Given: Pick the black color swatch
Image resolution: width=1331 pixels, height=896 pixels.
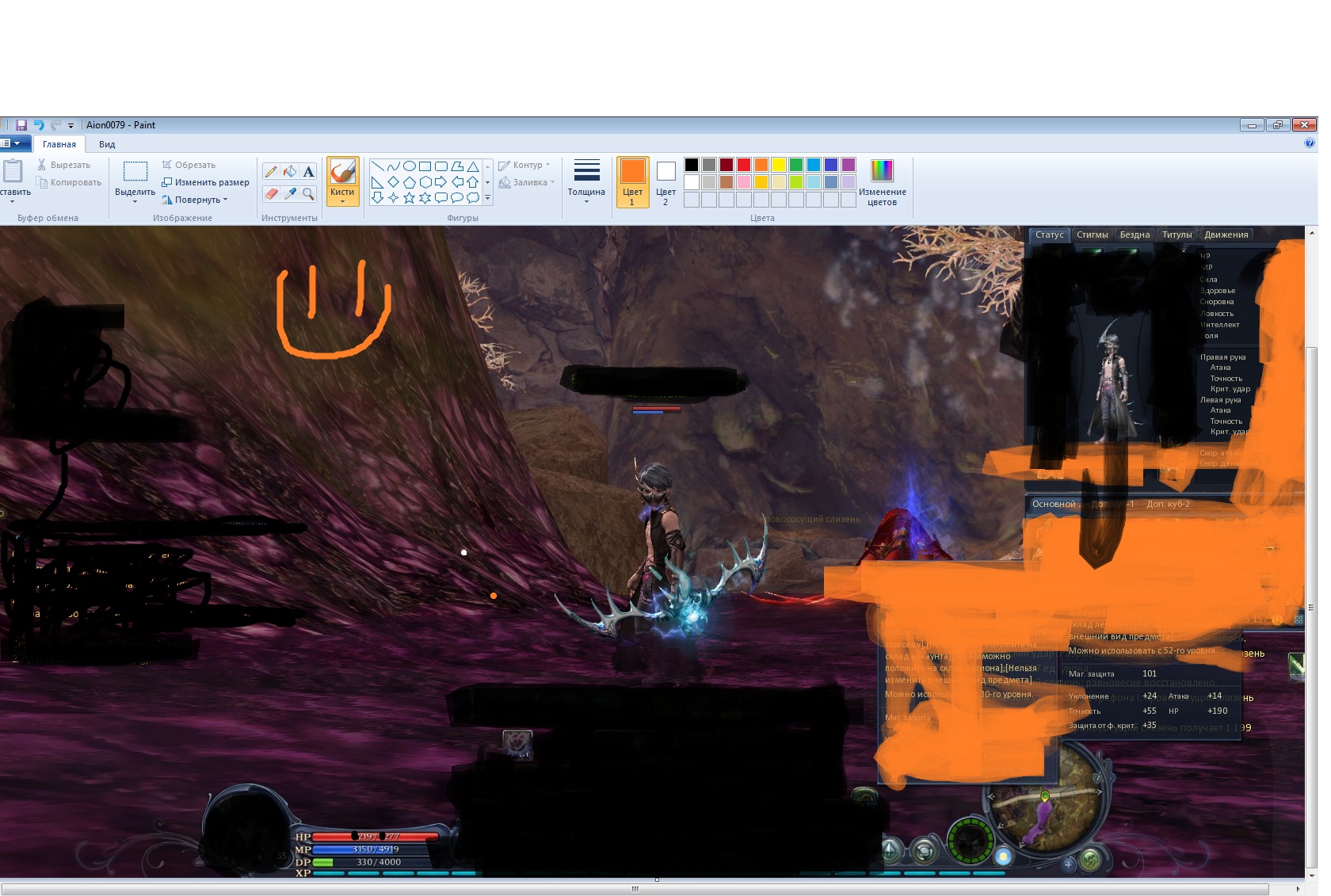Looking at the screenshot, I should [692, 165].
